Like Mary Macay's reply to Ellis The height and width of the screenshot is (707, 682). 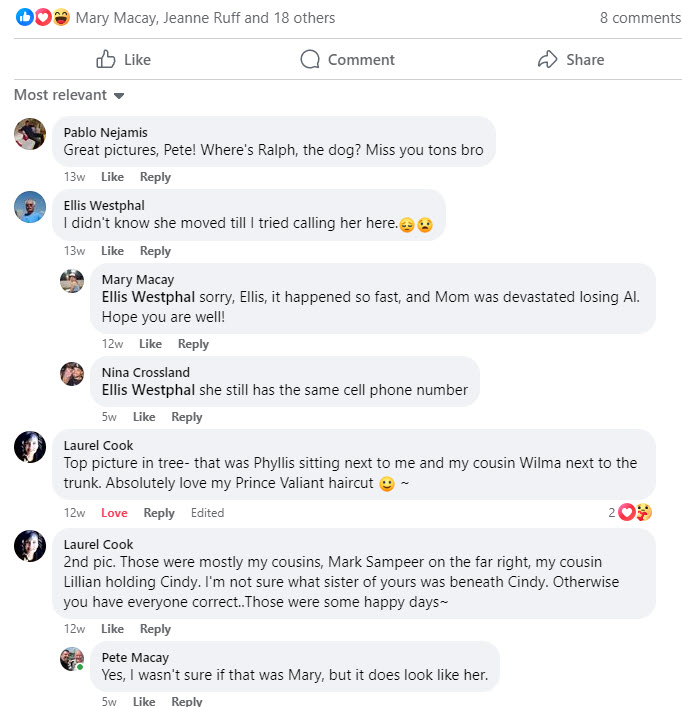[150, 344]
